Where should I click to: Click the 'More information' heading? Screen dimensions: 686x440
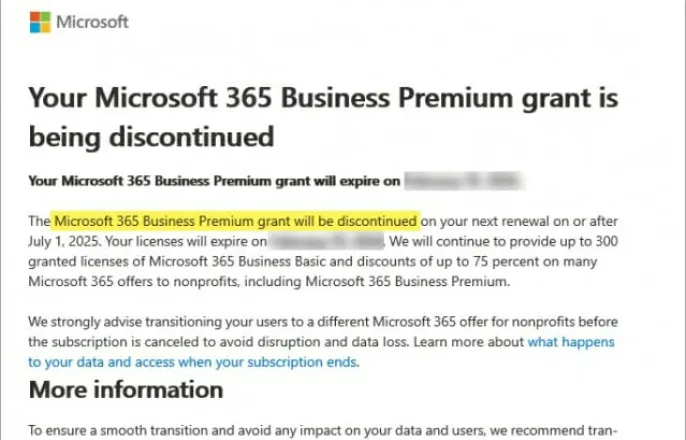126,390
